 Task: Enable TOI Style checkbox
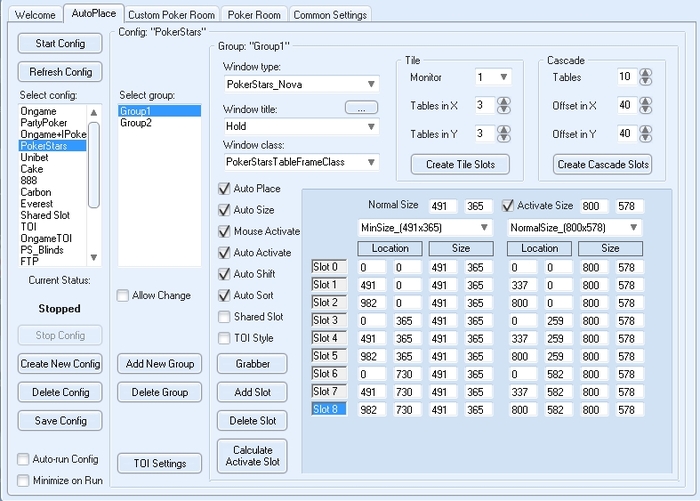click(224, 338)
